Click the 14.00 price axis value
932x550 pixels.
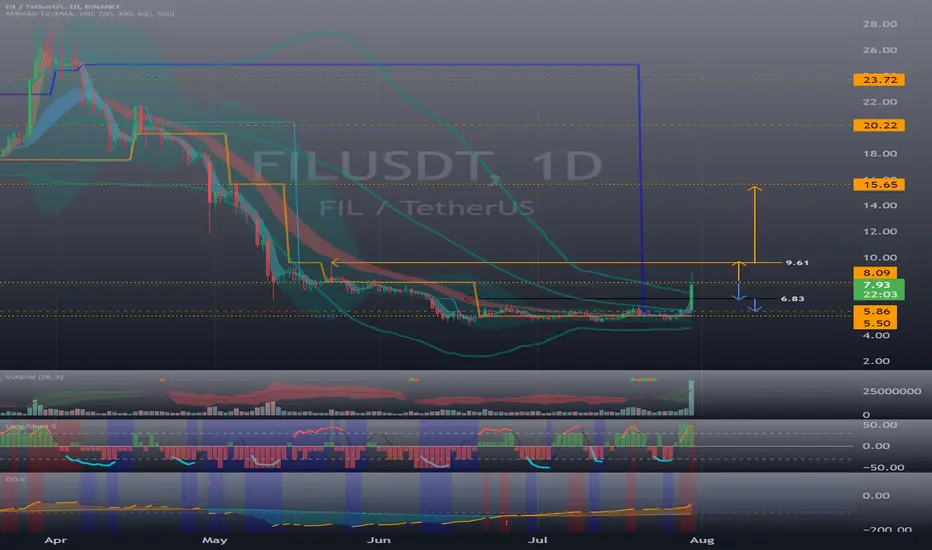tap(880, 205)
